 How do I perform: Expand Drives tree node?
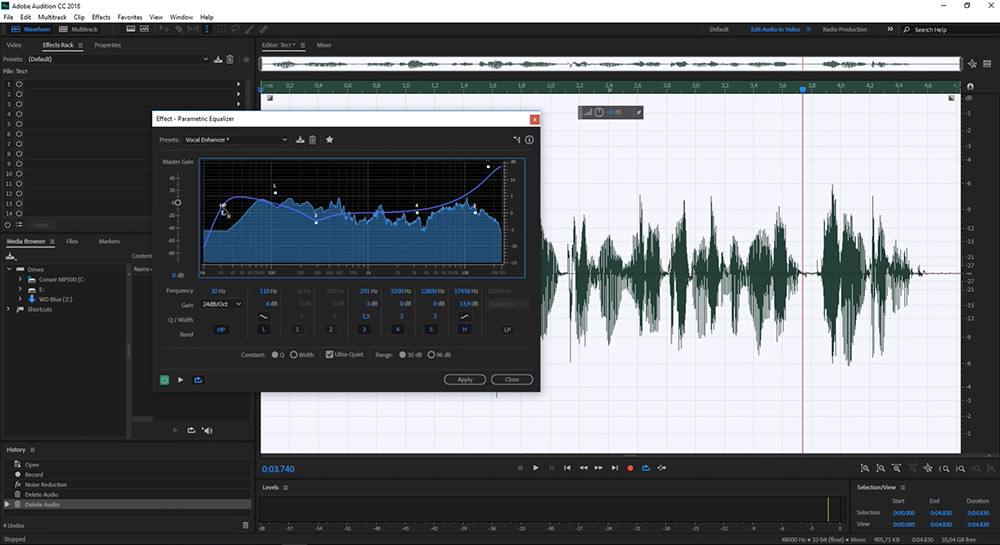click(x=10, y=270)
